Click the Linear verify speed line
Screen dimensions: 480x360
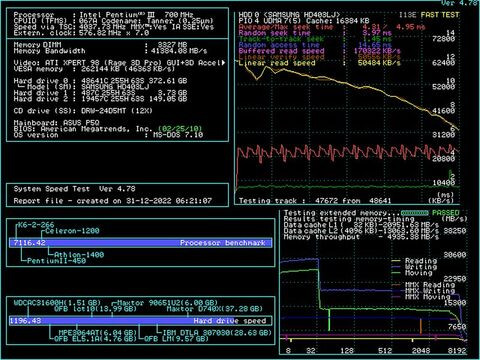(x=319, y=57)
